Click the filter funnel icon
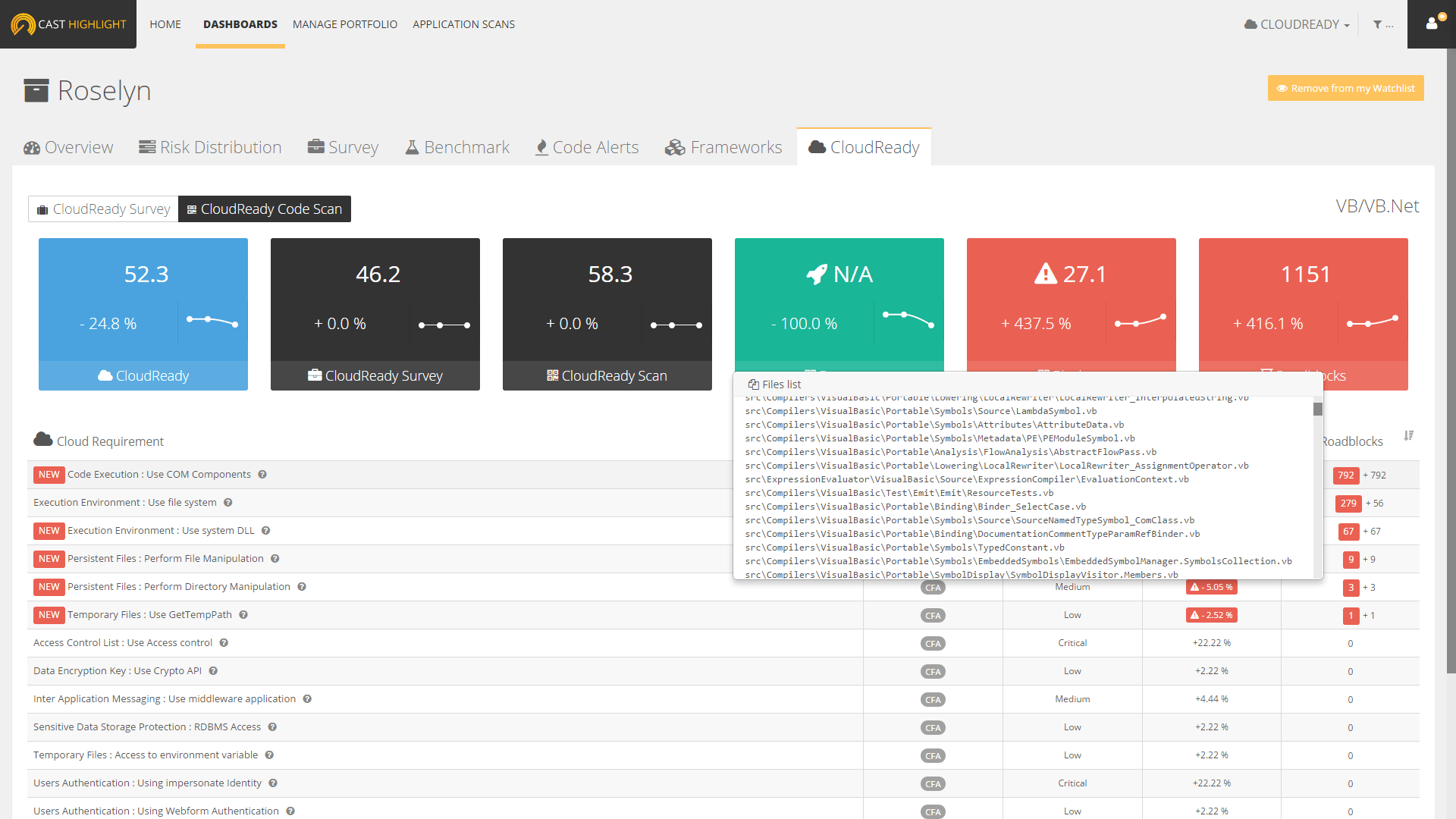Image resolution: width=1456 pixels, height=819 pixels. click(x=1377, y=24)
